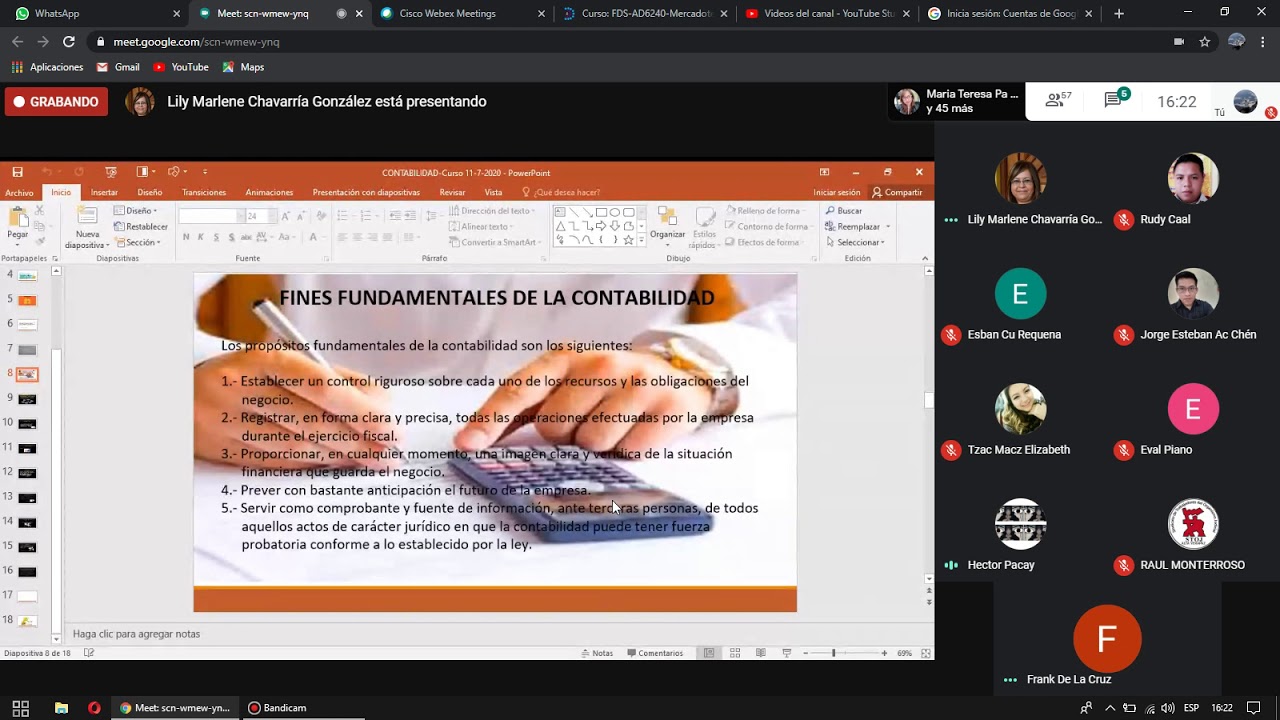Image resolution: width=1280 pixels, height=720 pixels.
Task: Select the Buscar icon in Edición group
Action: (845, 211)
